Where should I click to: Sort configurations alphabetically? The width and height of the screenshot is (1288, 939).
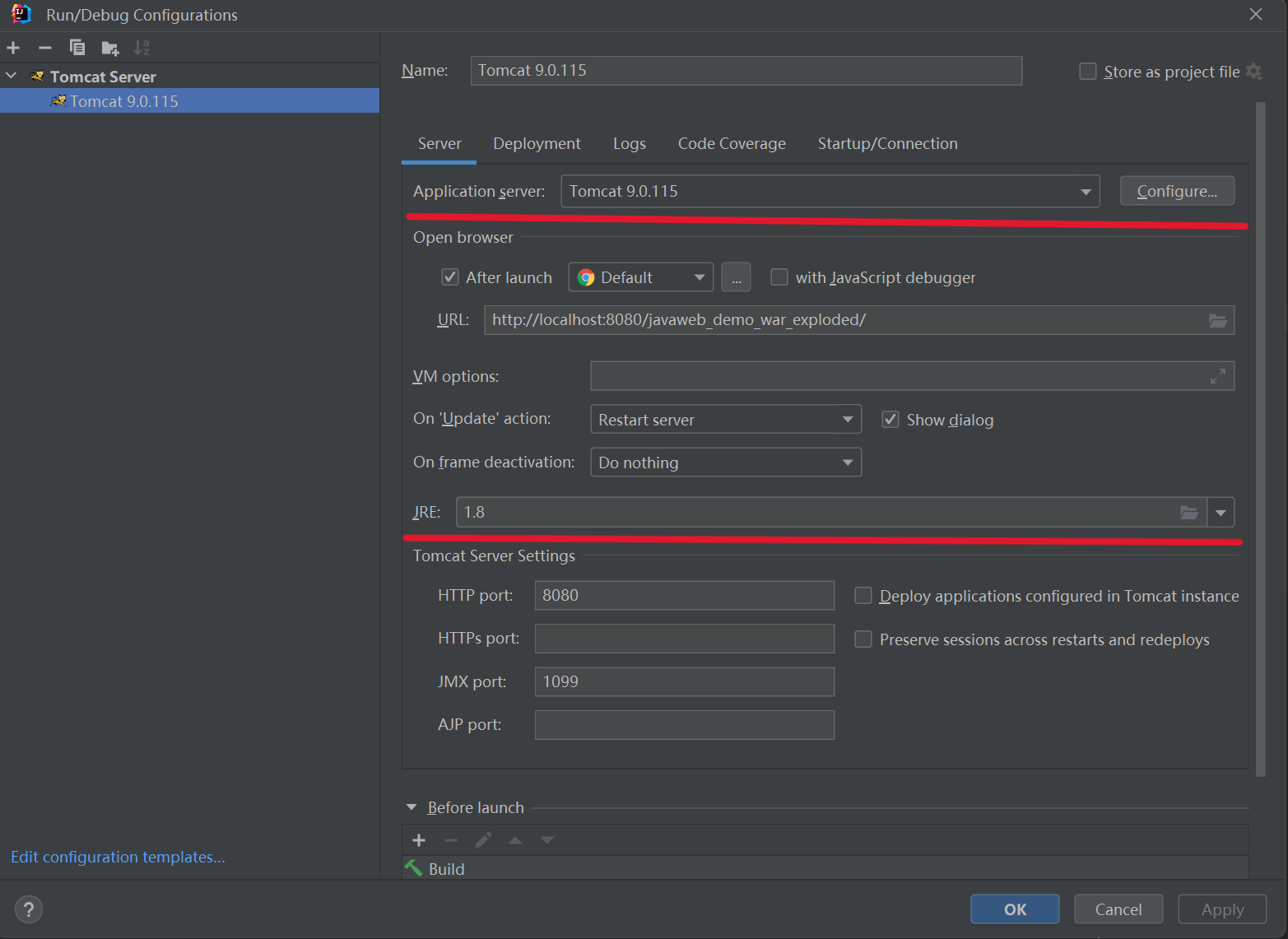(142, 48)
